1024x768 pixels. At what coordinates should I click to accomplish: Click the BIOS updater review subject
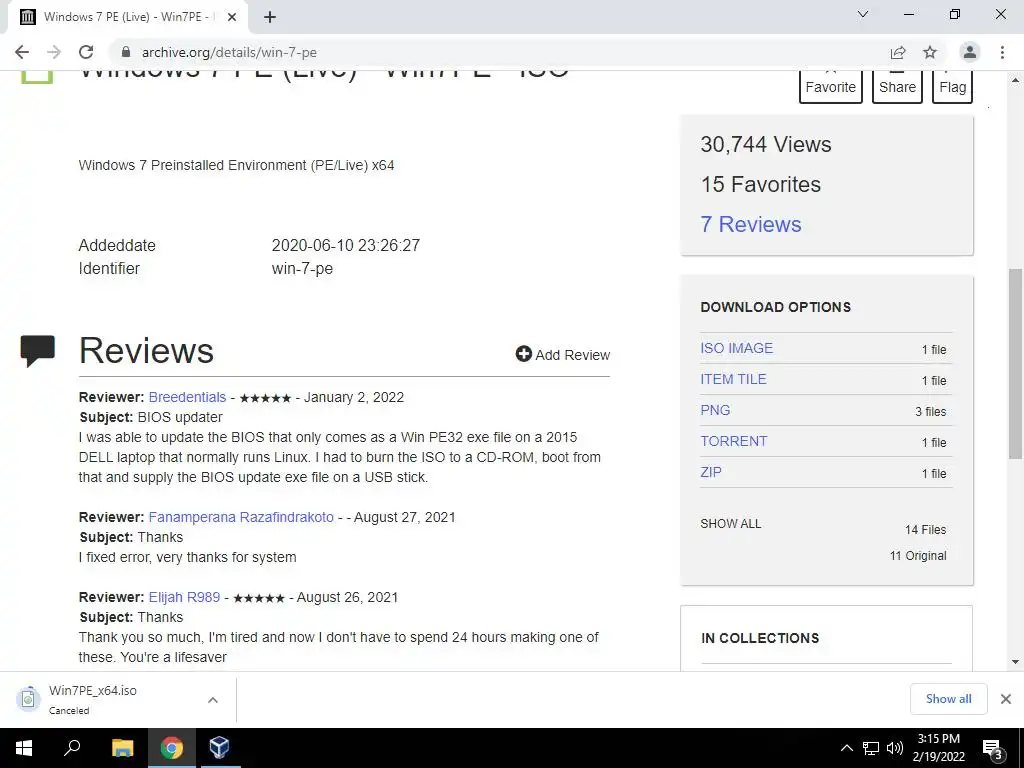pos(180,417)
